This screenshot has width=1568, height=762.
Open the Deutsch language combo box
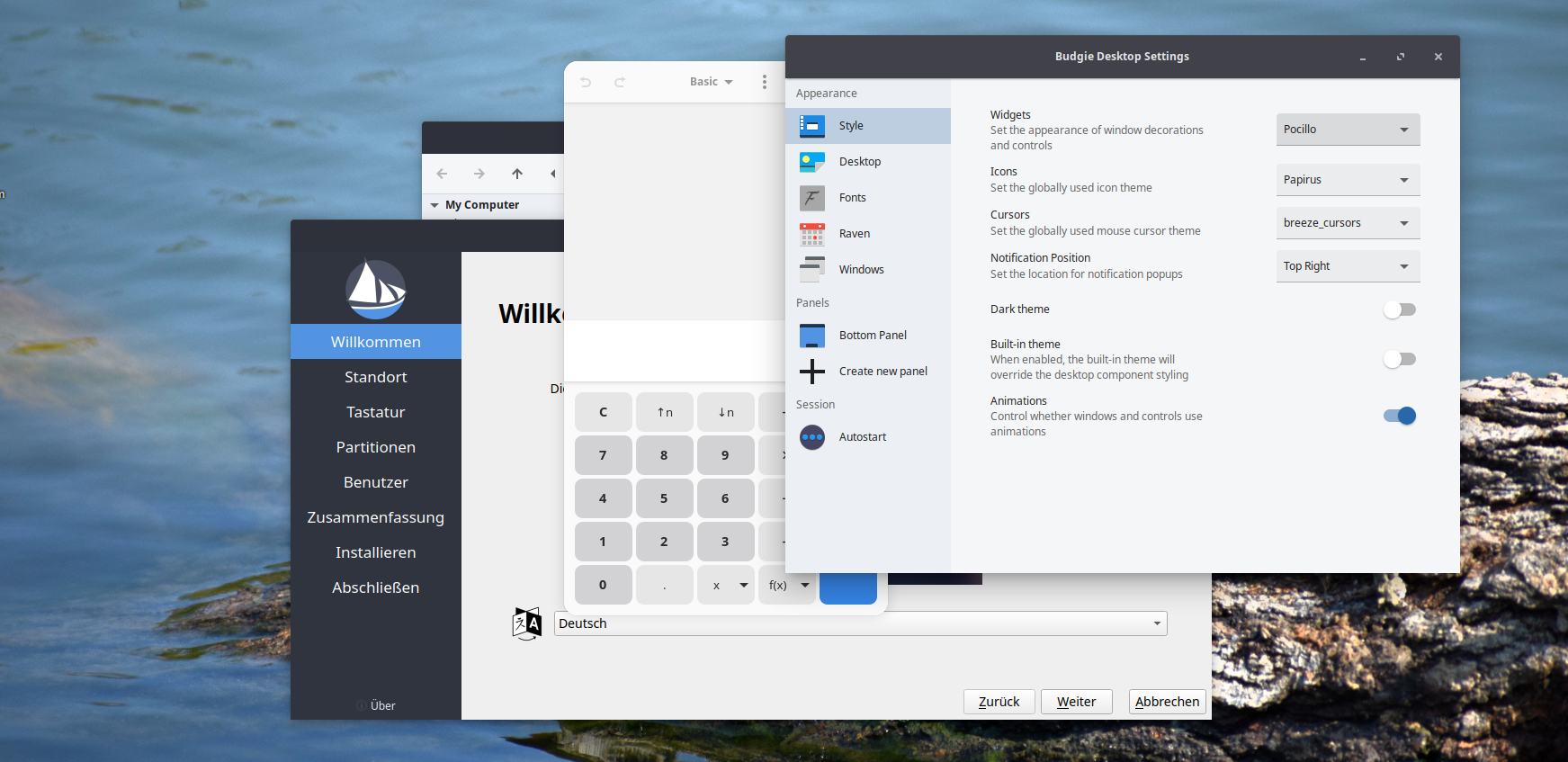click(860, 623)
